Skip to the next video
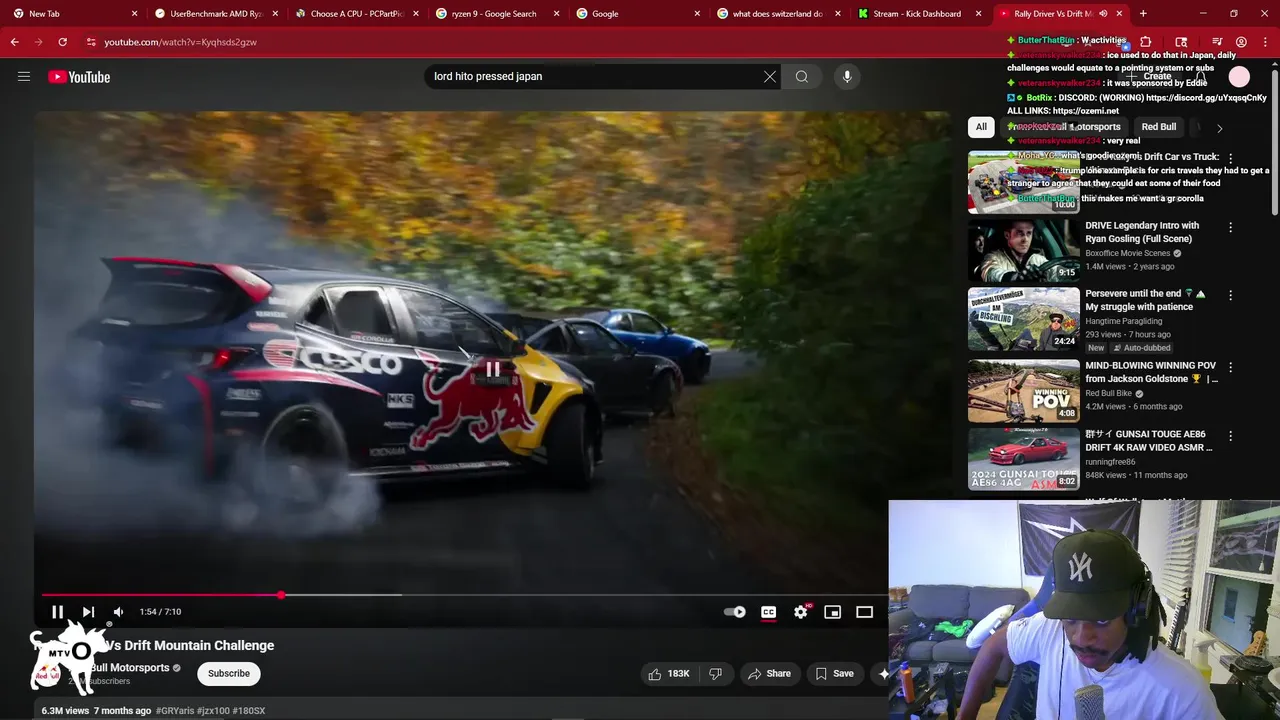 [x=88, y=612]
